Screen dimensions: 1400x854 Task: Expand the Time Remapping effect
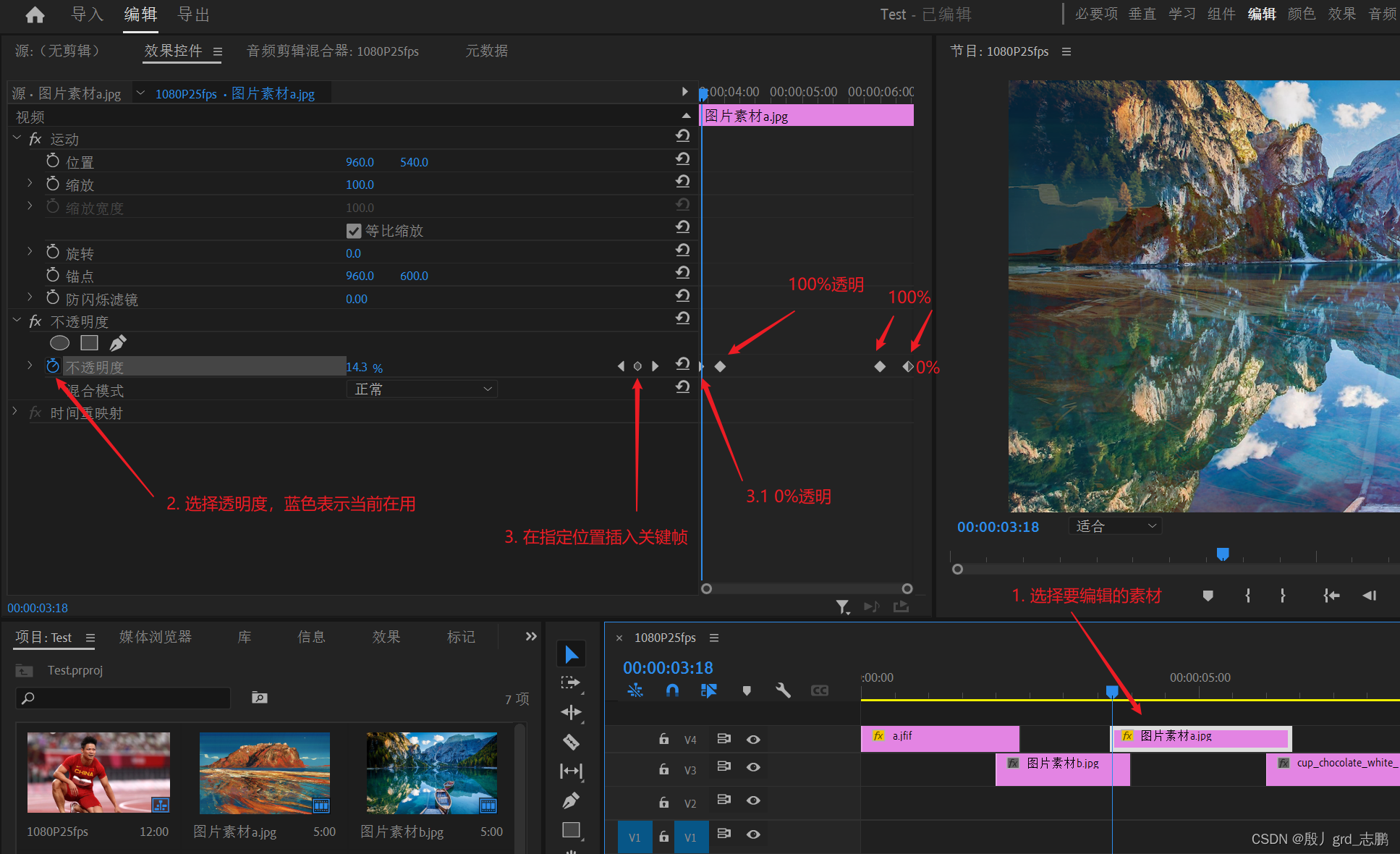tap(14, 412)
